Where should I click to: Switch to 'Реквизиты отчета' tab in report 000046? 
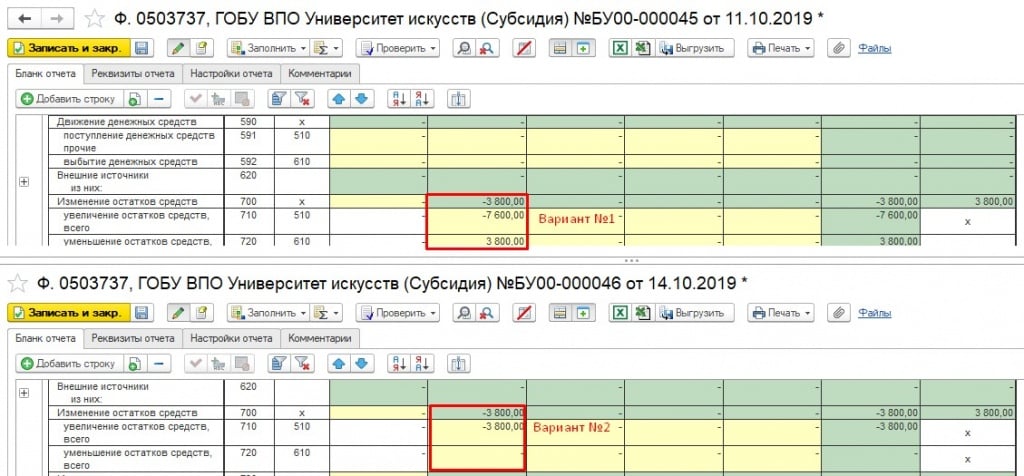point(133,338)
